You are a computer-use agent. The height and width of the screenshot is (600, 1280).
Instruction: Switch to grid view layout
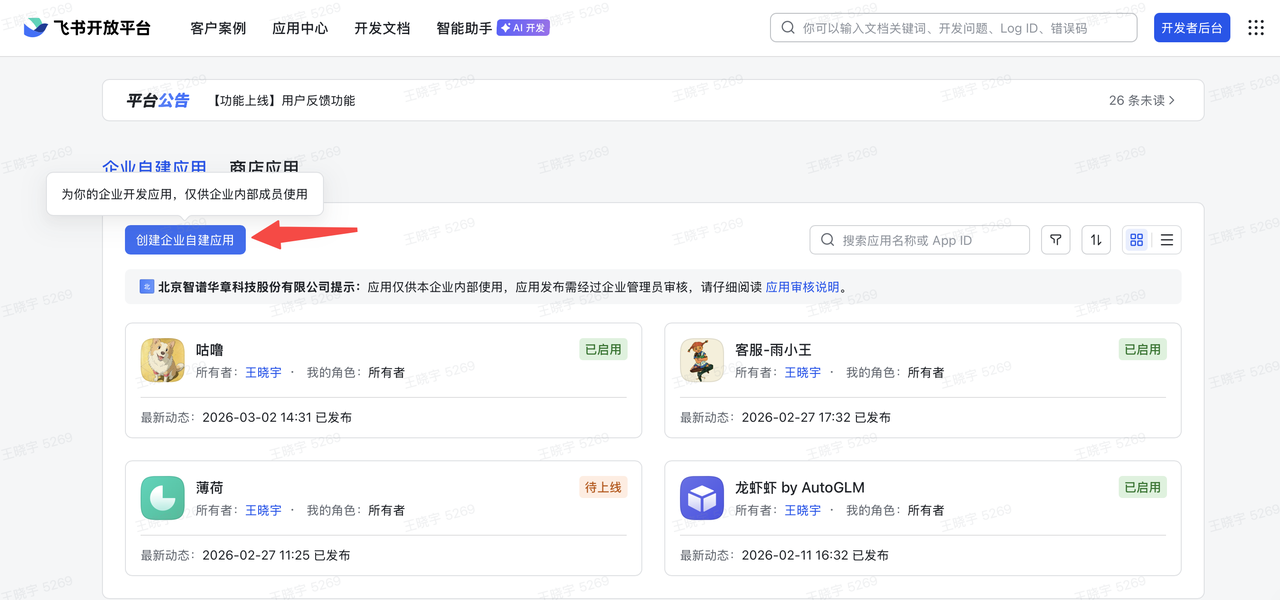point(1136,240)
